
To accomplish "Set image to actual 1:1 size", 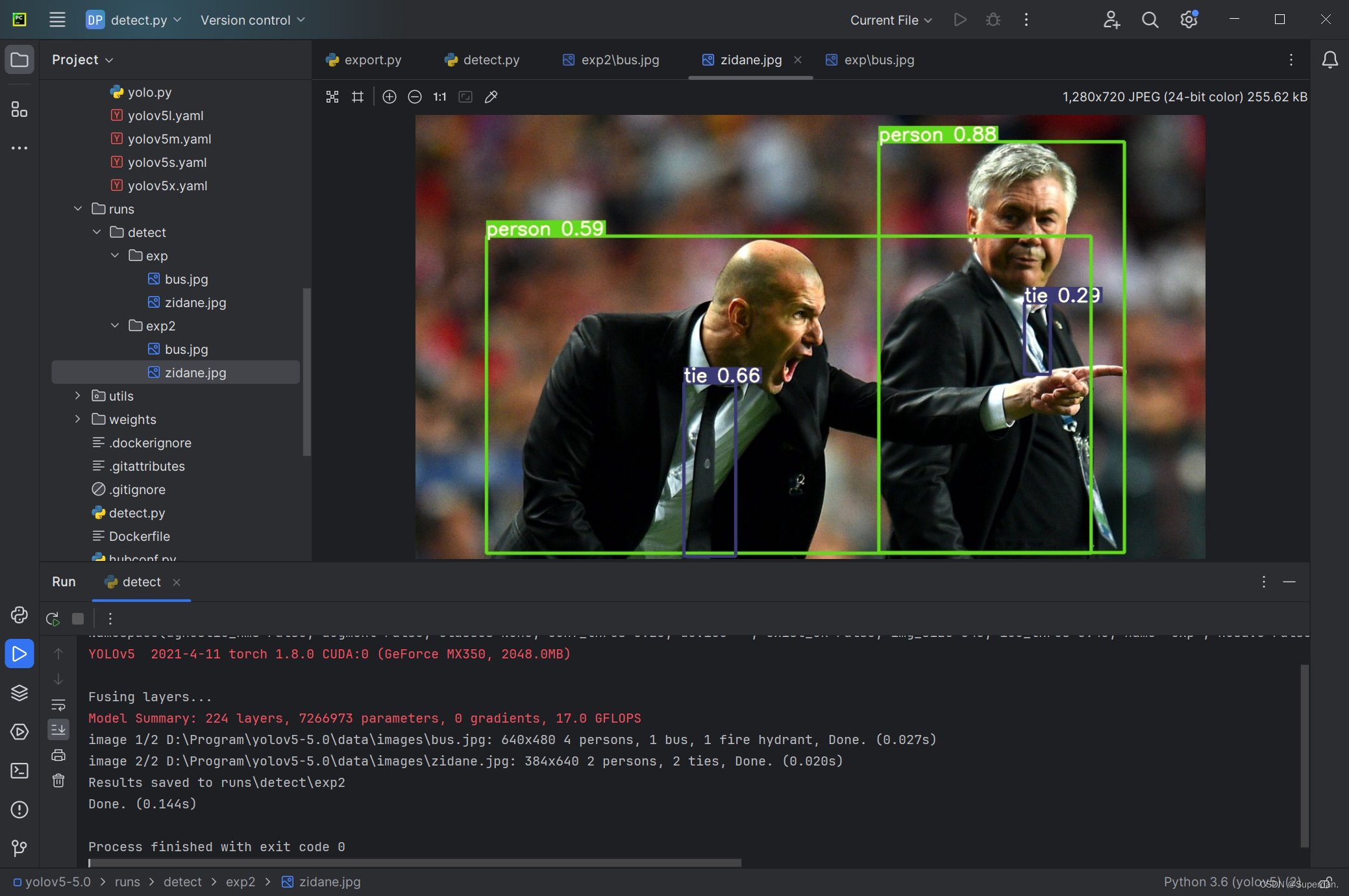I will 440,97.
